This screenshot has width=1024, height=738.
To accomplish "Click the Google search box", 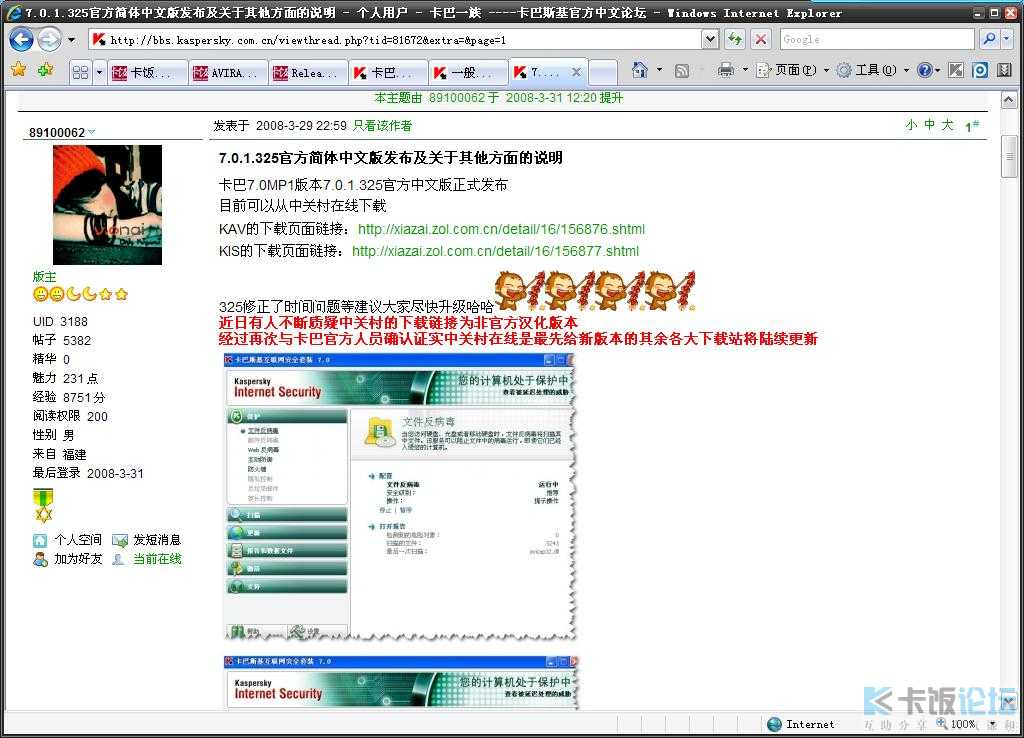I will pos(877,40).
